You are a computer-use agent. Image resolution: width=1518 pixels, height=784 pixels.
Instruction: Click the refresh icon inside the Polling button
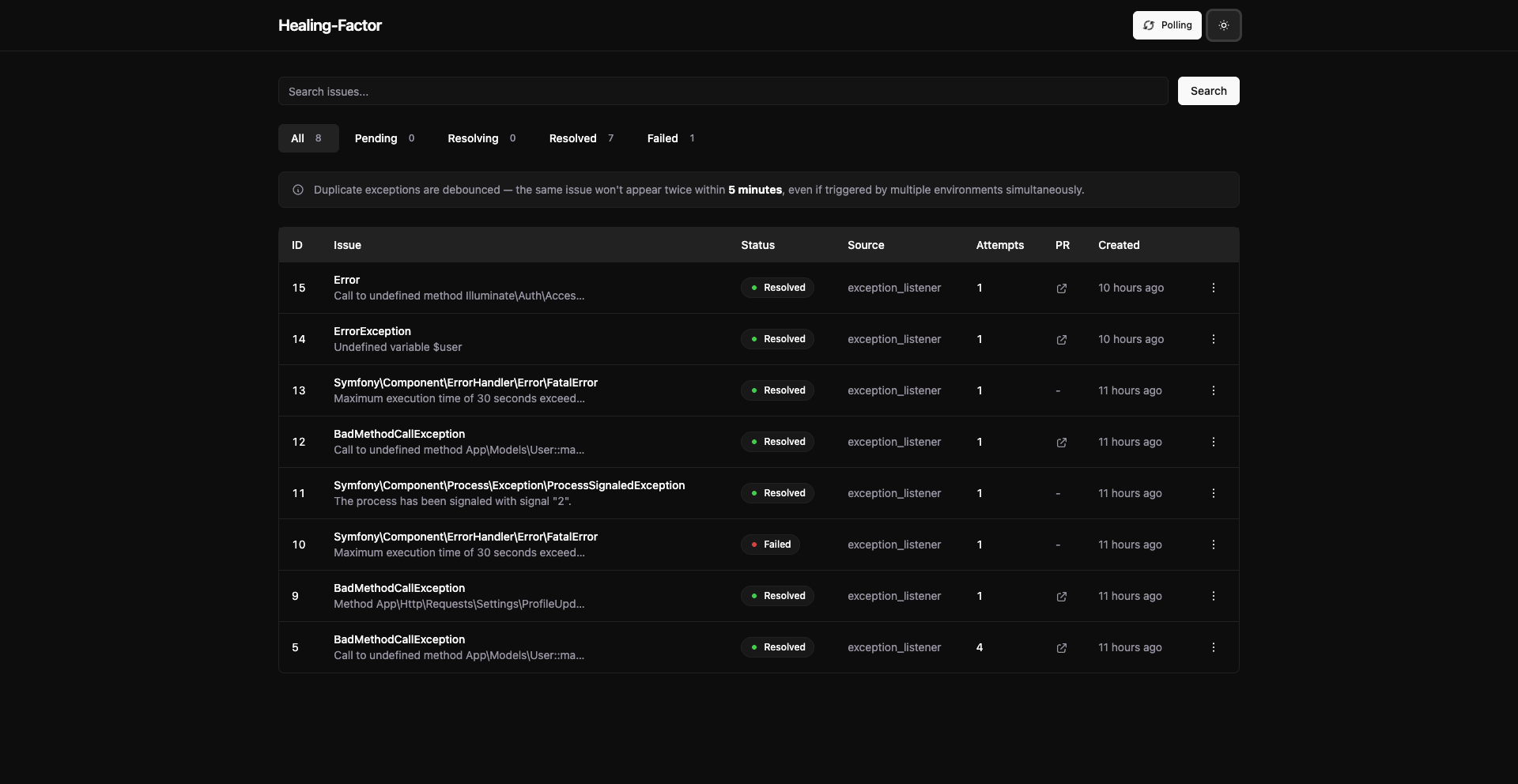pos(1149,24)
